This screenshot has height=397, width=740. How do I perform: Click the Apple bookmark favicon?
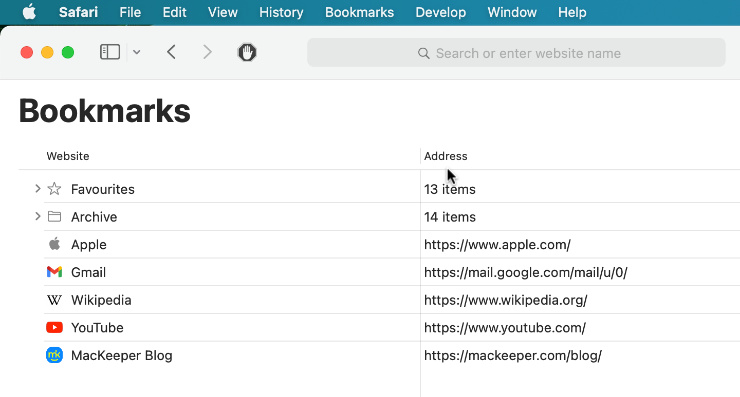(x=54, y=244)
